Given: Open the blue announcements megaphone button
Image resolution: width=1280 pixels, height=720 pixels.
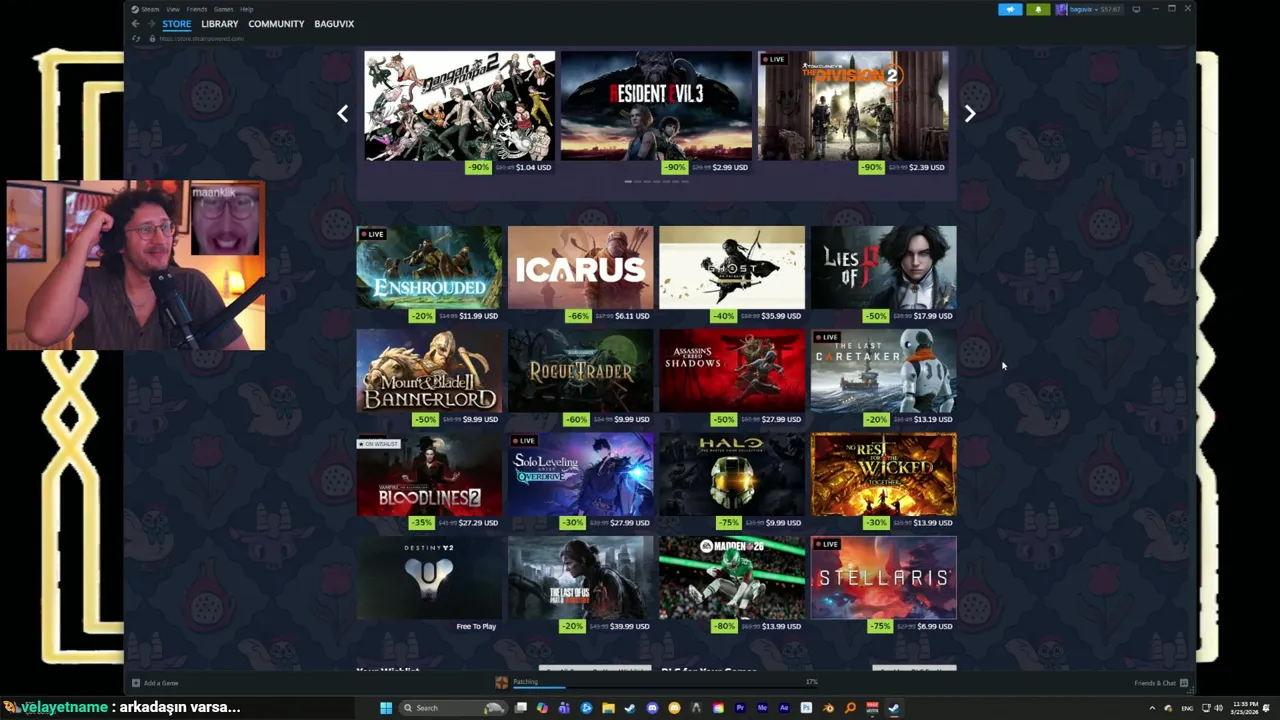Looking at the screenshot, I should 1010,9.
